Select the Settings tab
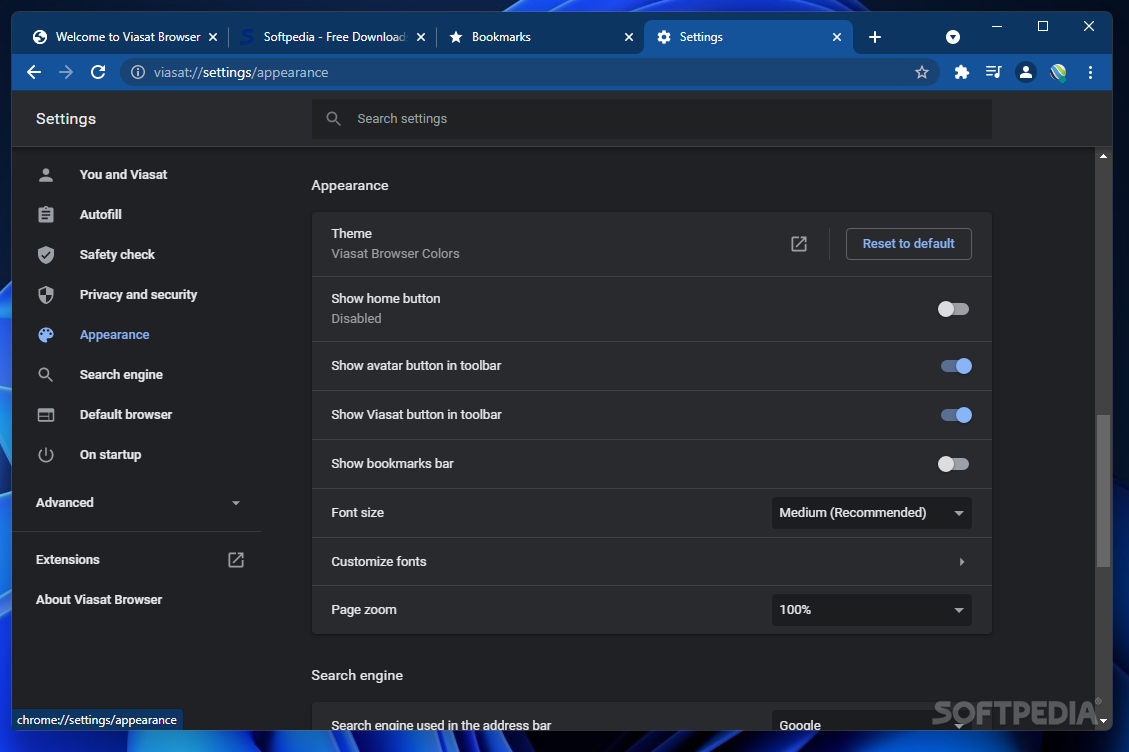Image resolution: width=1129 pixels, height=752 pixels. coord(747,37)
